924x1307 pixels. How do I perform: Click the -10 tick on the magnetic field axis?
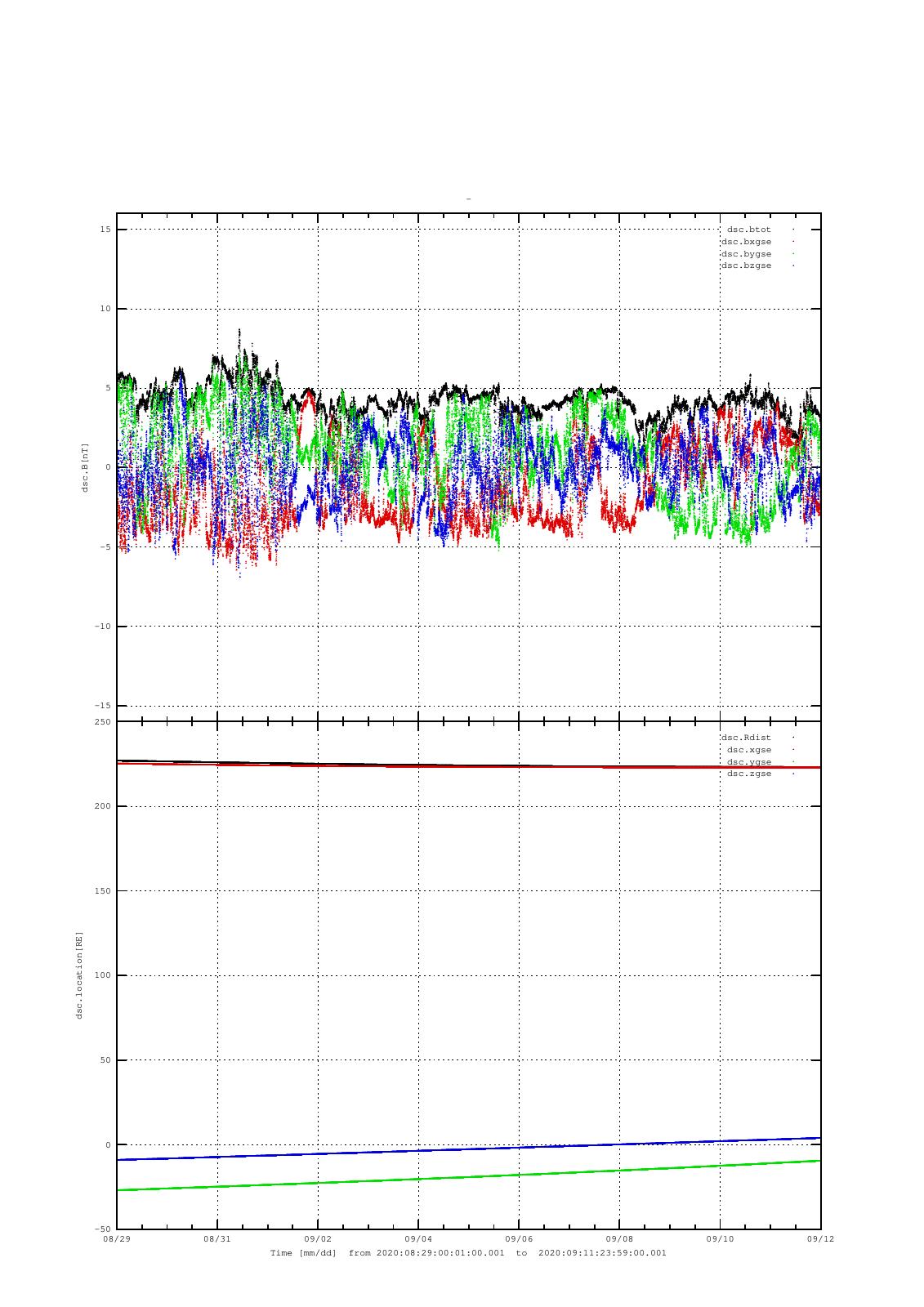pos(102,627)
